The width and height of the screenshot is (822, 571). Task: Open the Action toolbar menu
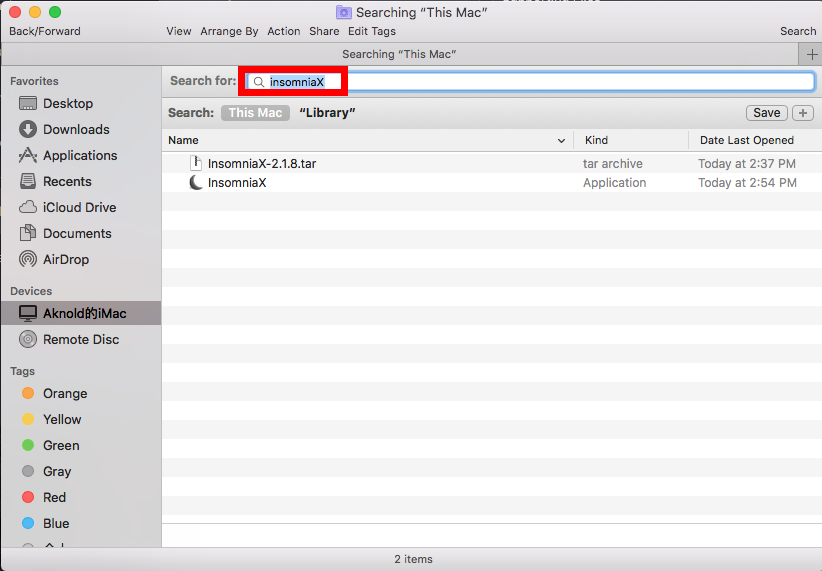point(283,31)
